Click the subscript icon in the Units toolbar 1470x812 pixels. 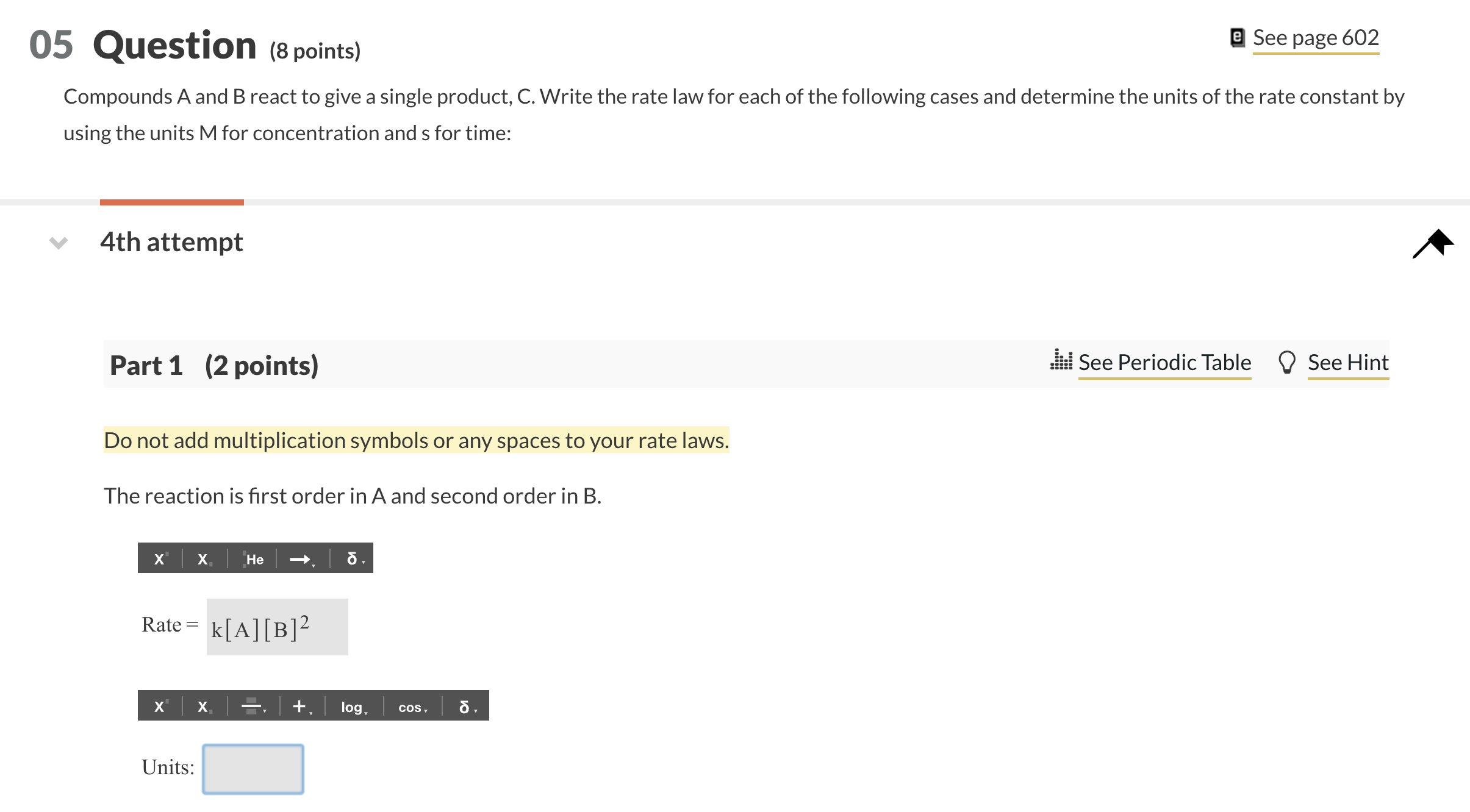click(x=204, y=706)
